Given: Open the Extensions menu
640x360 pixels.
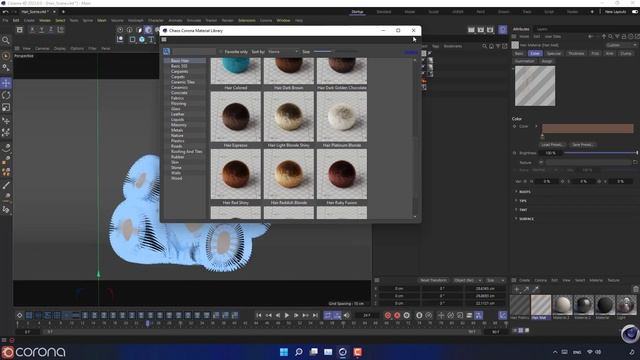Looking at the screenshot, I should coord(247,20).
